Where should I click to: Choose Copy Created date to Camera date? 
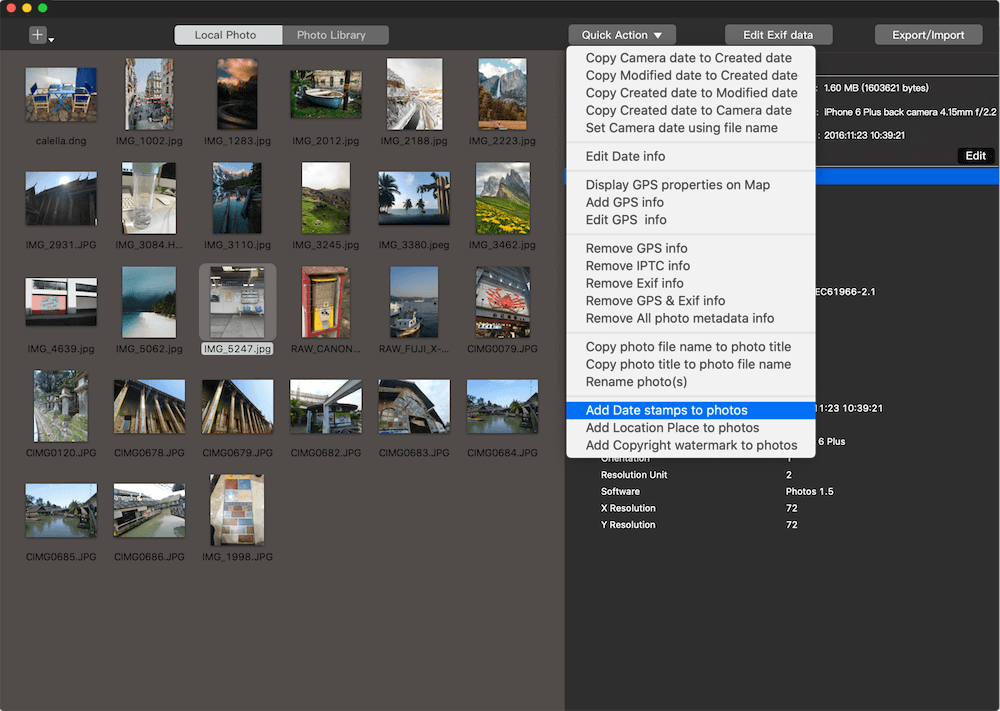689,110
